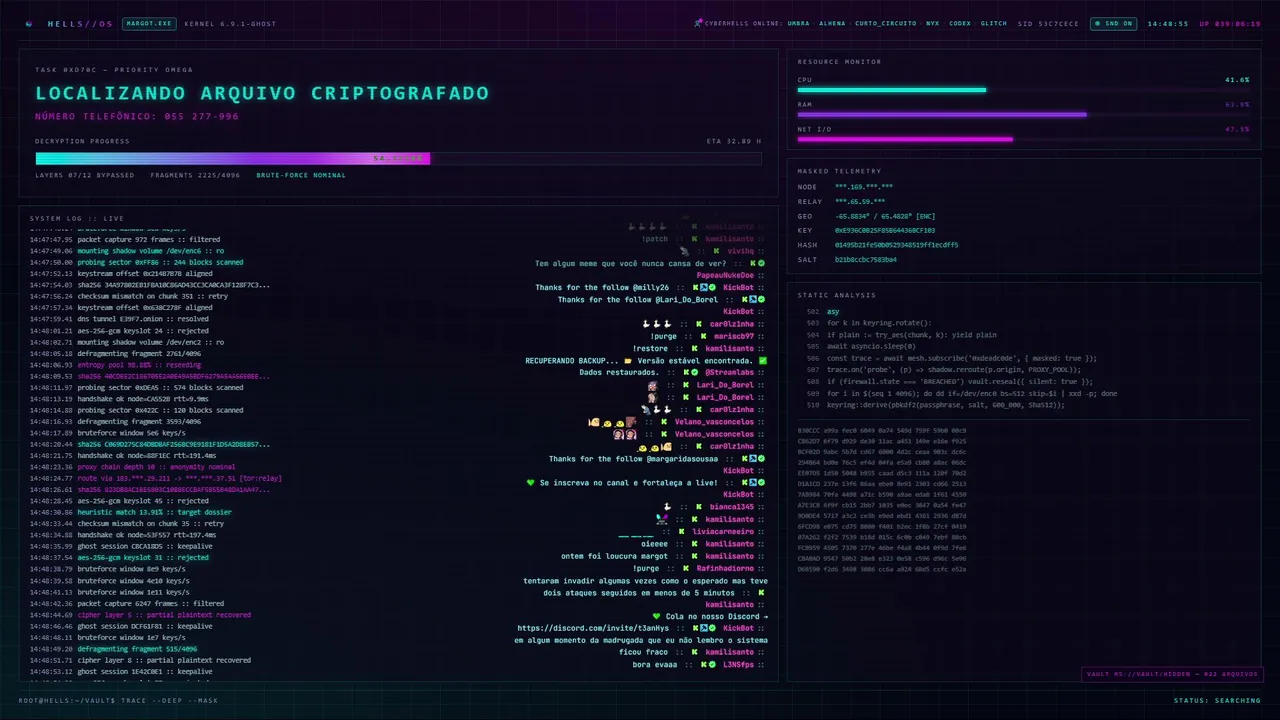Select UMBRA in the online list
Viewport: 1280px width, 720px height.
click(798, 23)
